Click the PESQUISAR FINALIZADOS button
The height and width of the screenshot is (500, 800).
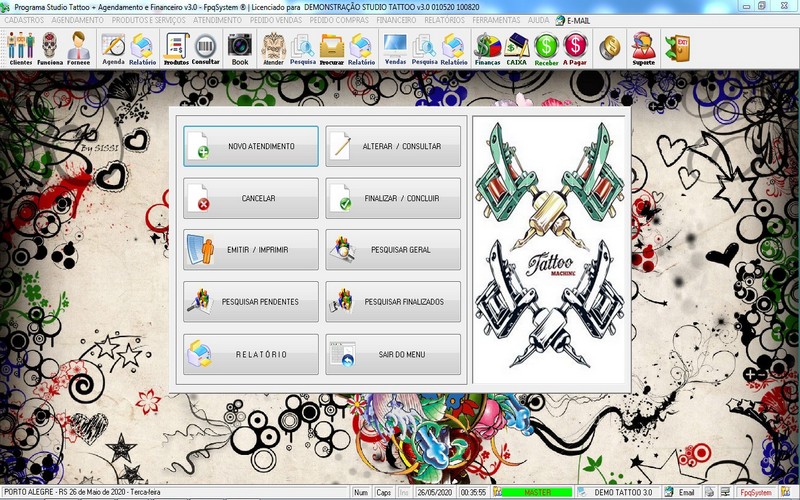(393, 302)
